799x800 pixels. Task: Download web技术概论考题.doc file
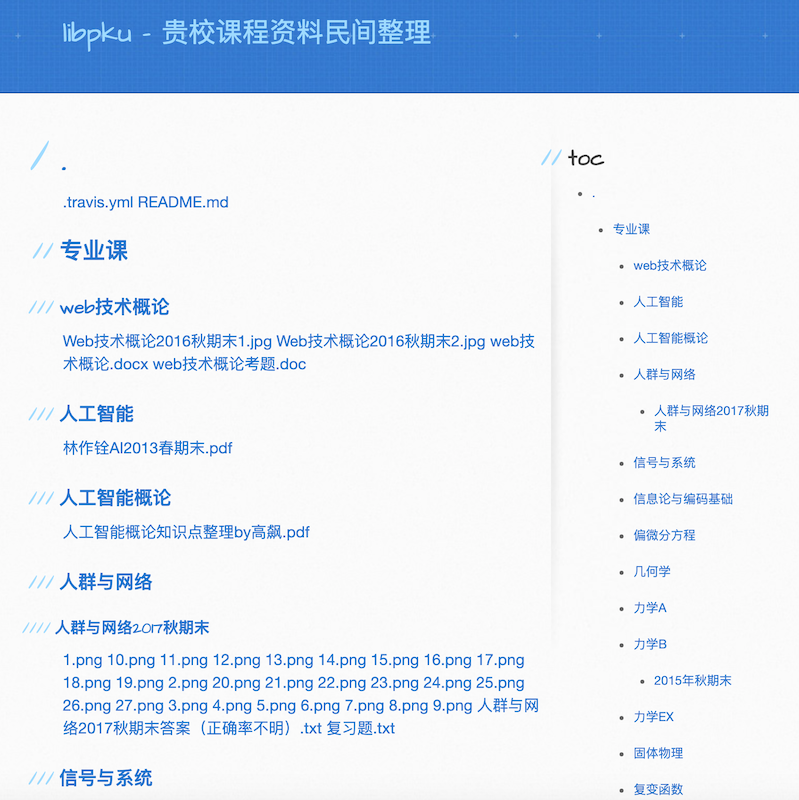[x=229, y=364]
